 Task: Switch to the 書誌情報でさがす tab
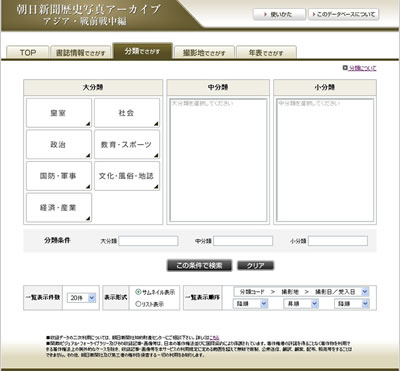tap(80, 52)
